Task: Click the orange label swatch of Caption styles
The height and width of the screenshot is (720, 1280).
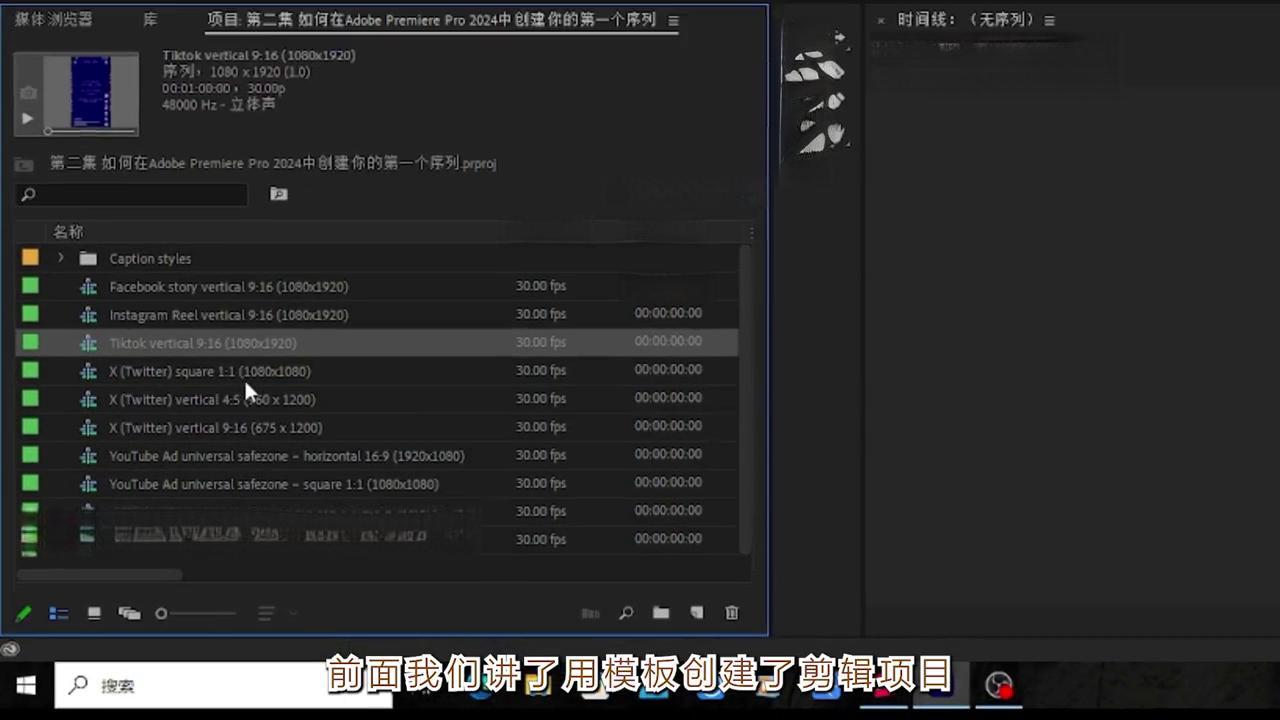Action: click(30, 258)
